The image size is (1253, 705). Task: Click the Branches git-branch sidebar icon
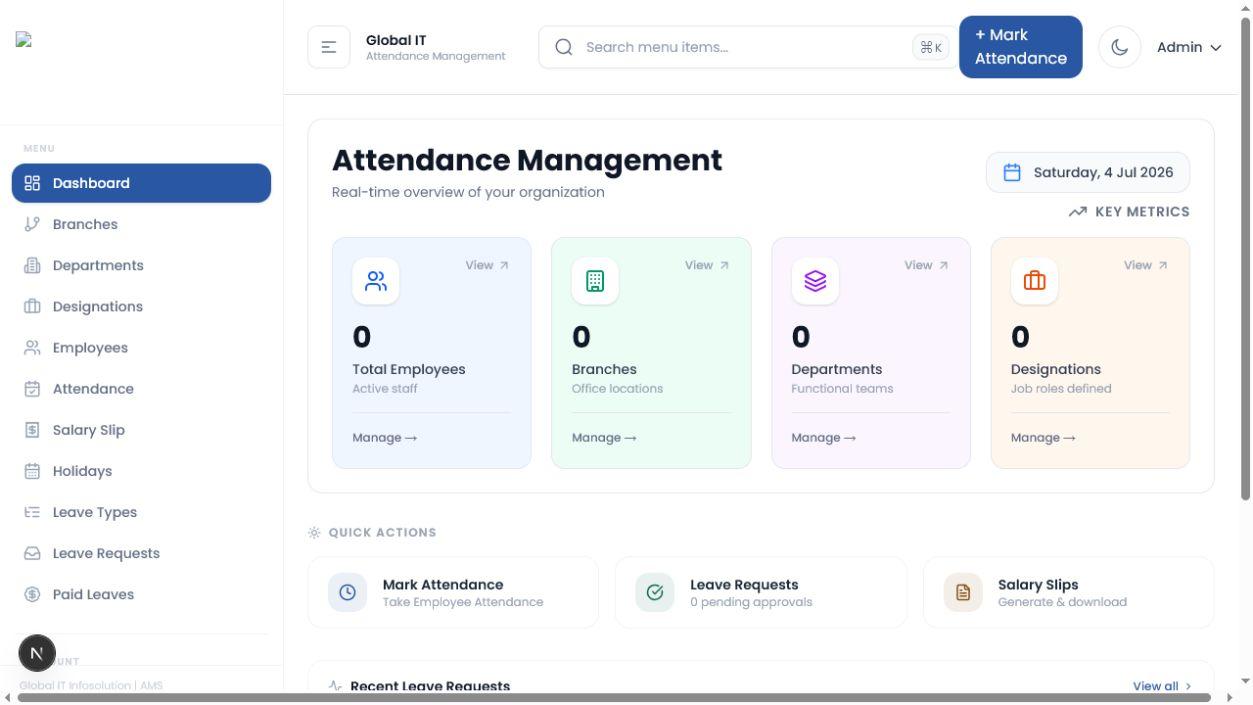[x=32, y=224]
